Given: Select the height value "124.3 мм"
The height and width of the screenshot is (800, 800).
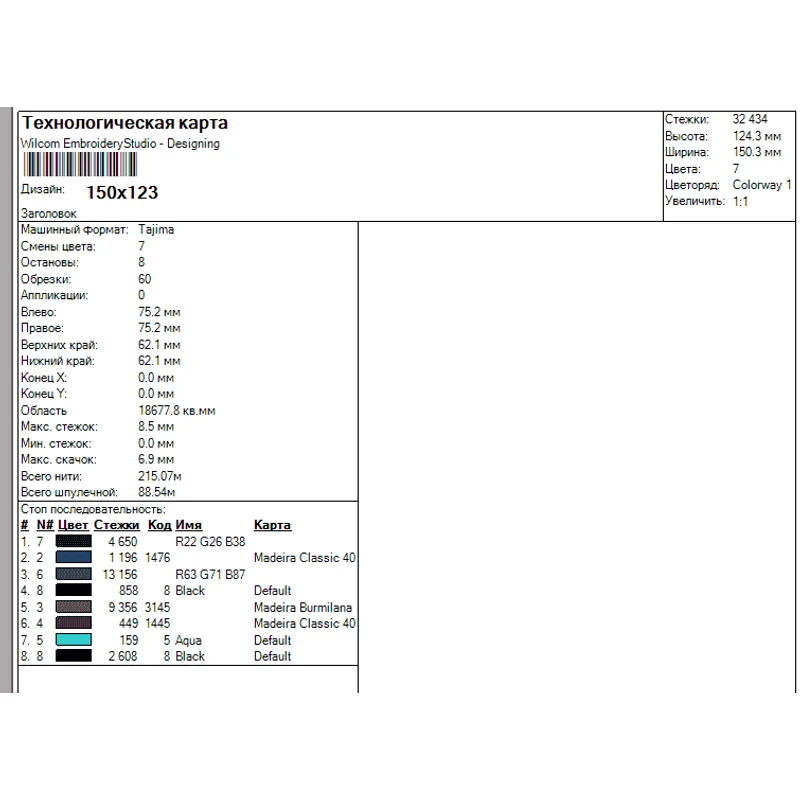Looking at the screenshot, I should [757, 136].
